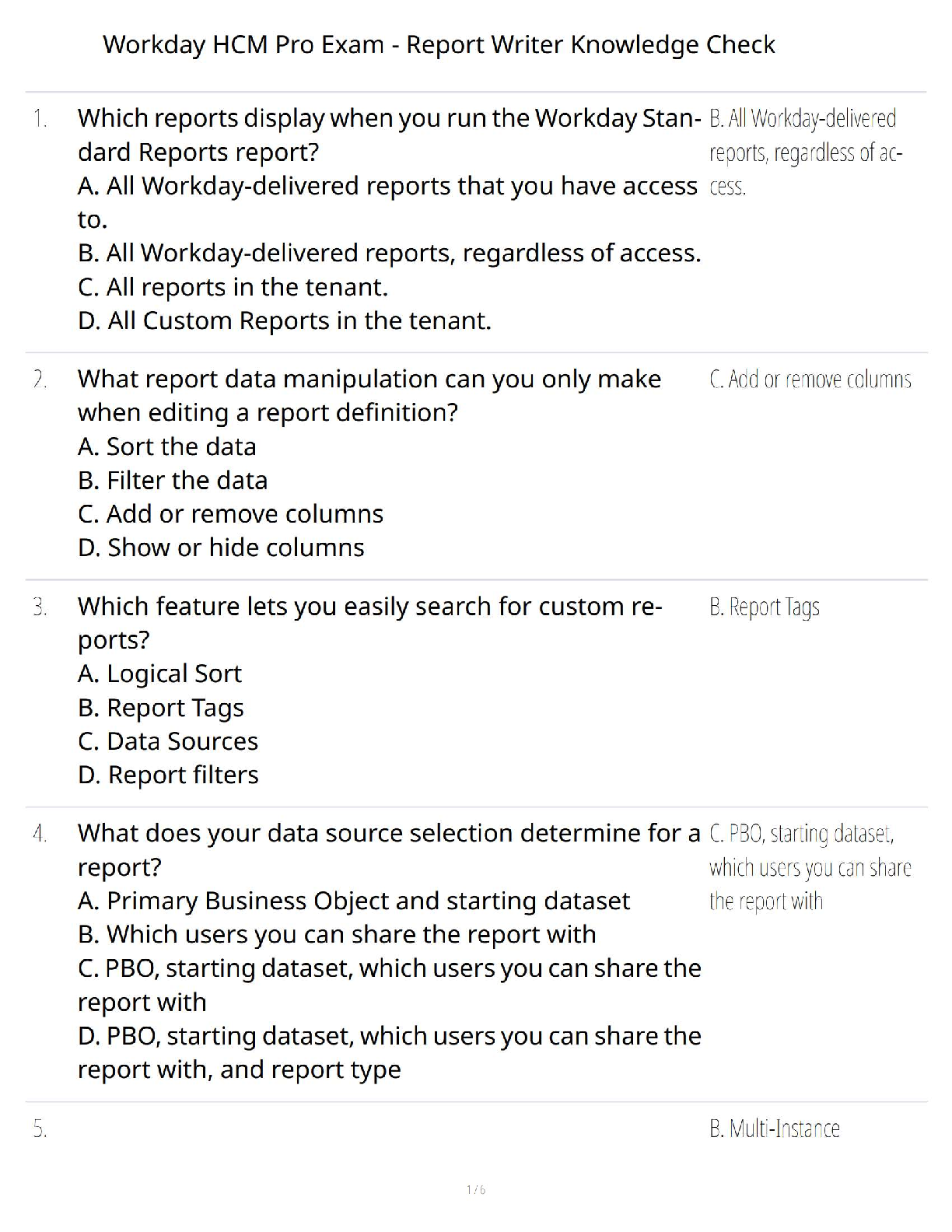This screenshot has height=1232, width=952.
Task: Pick option 'C. Add or remove columns' in question 2
Action: [230, 514]
